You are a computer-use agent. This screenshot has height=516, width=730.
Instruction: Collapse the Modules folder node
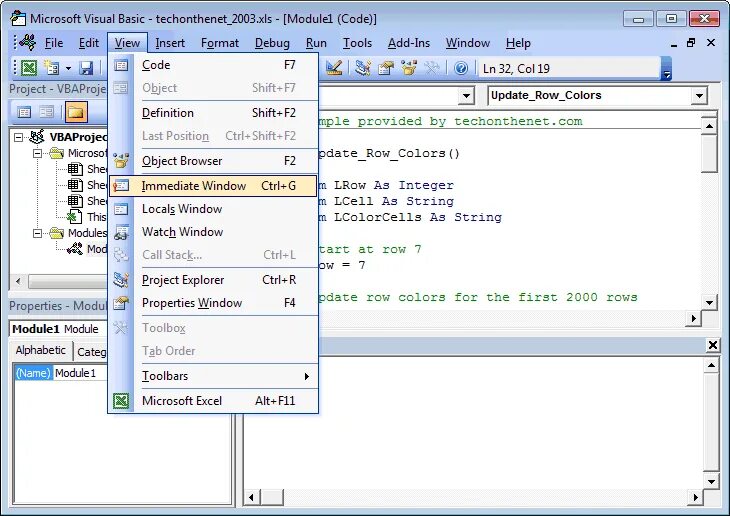37,233
